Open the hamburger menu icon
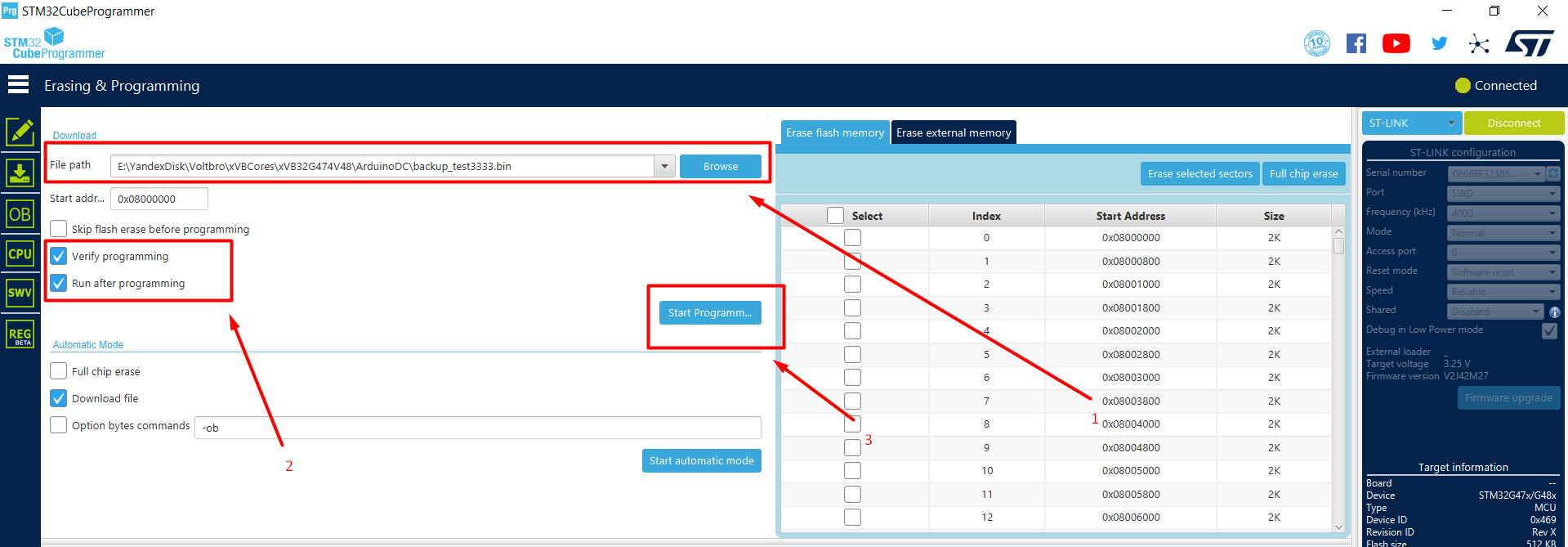 [x=18, y=85]
